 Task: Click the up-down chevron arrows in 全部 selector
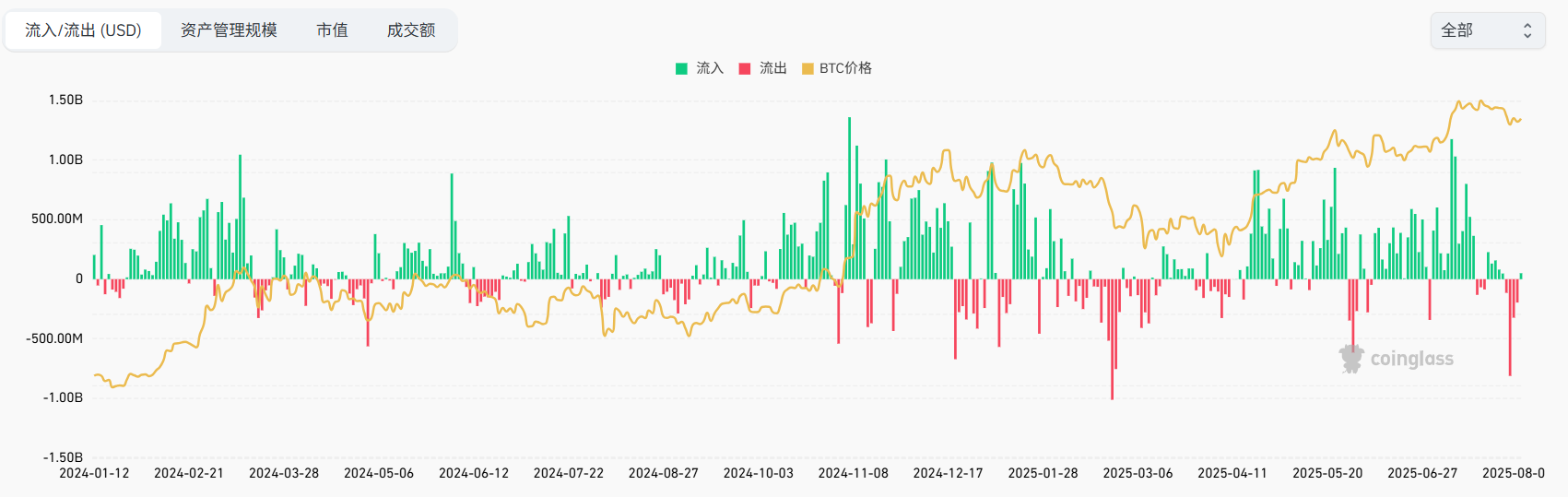[x=1527, y=30]
